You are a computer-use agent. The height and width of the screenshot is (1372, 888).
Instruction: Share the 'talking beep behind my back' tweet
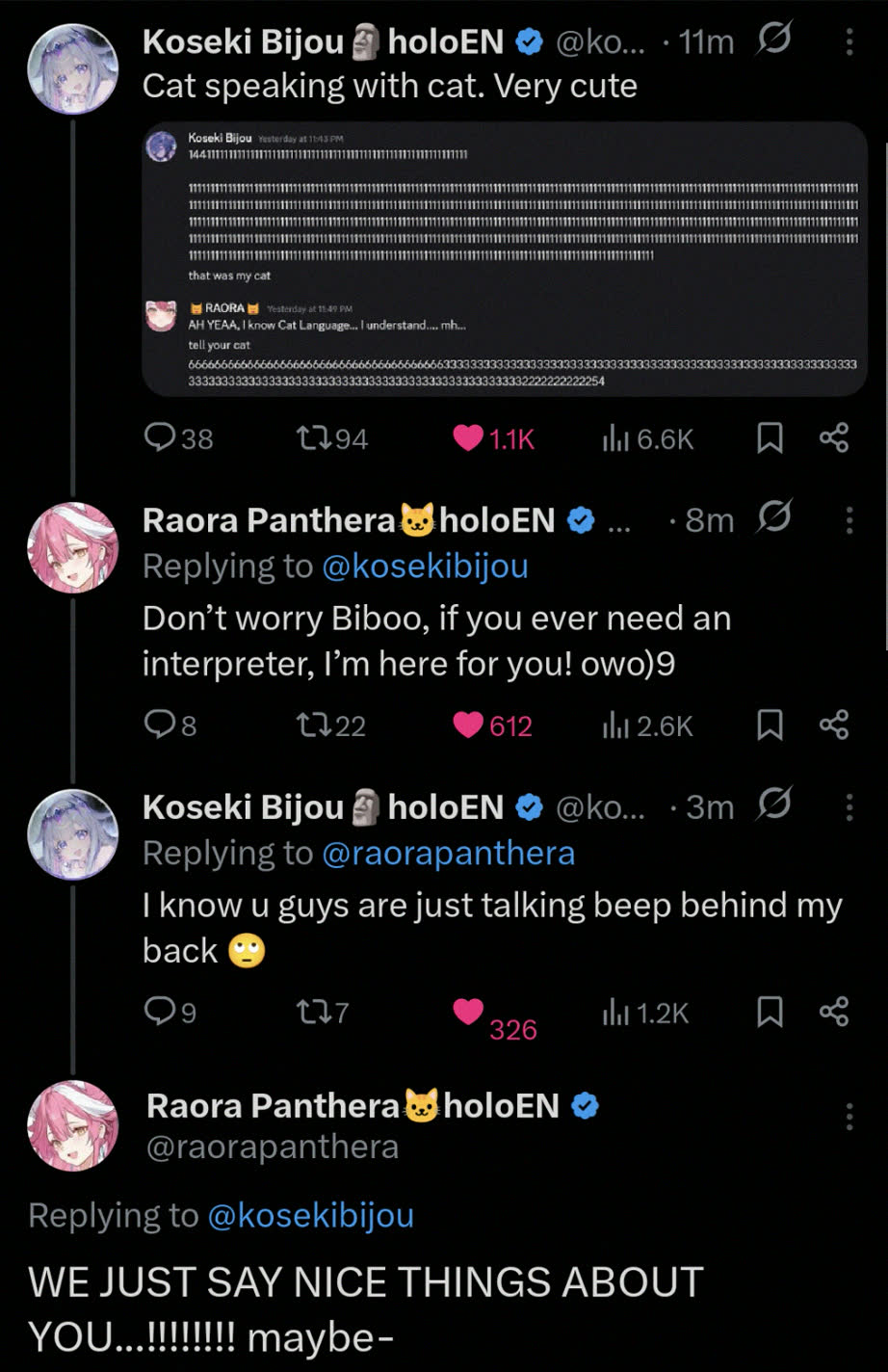tap(834, 1013)
